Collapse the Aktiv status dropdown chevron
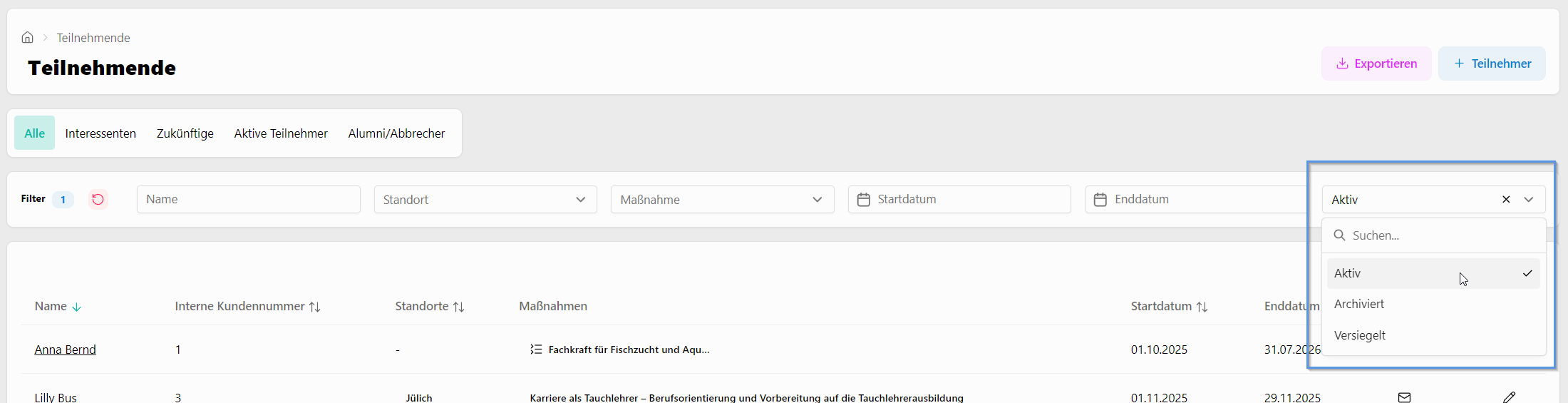The image size is (1568, 403). pyautogui.click(x=1529, y=200)
